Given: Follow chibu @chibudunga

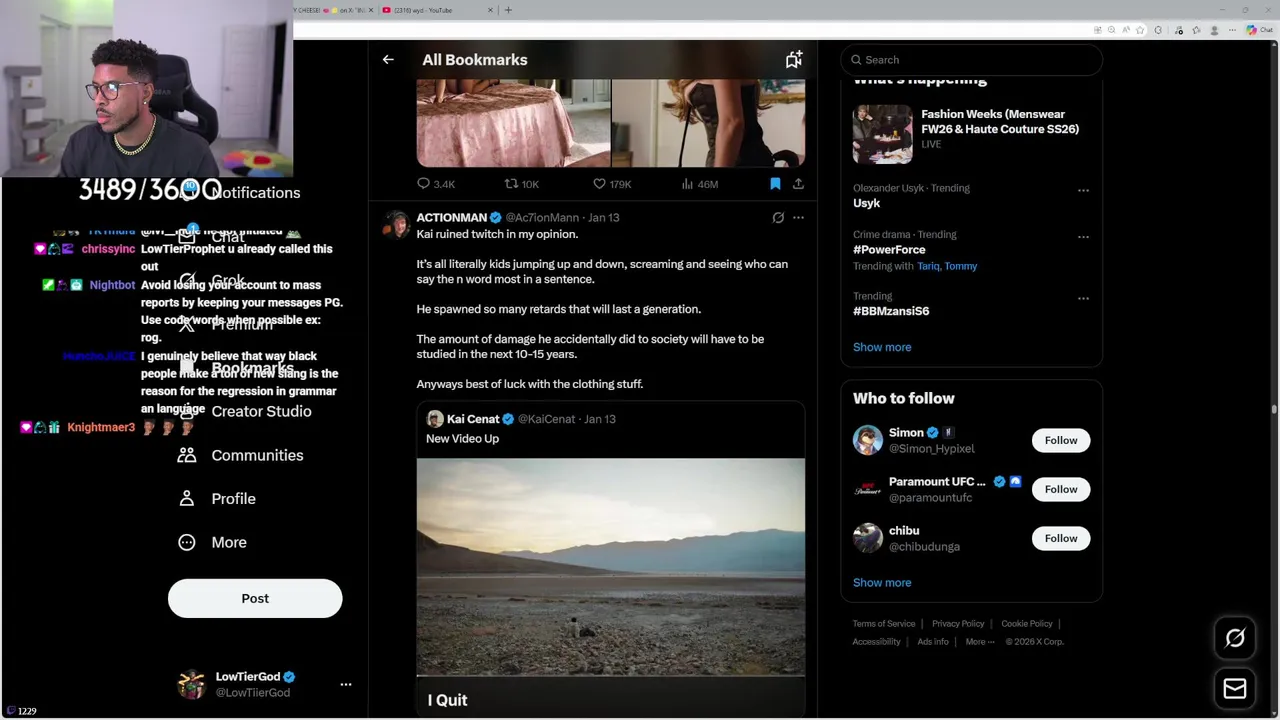Looking at the screenshot, I should click(x=1061, y=538).
